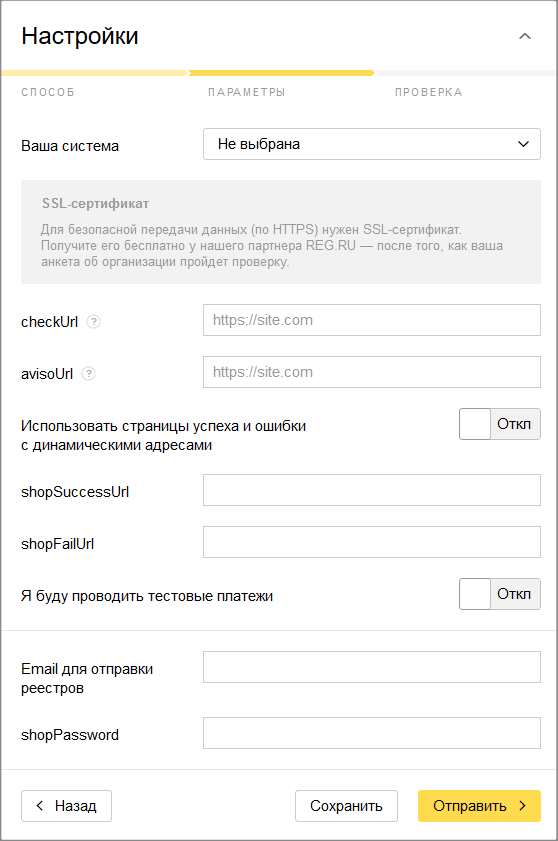The width and height of the screenshot is (558, 841).
Task: Enable the test payments toggle
Action: coord(500,594)
